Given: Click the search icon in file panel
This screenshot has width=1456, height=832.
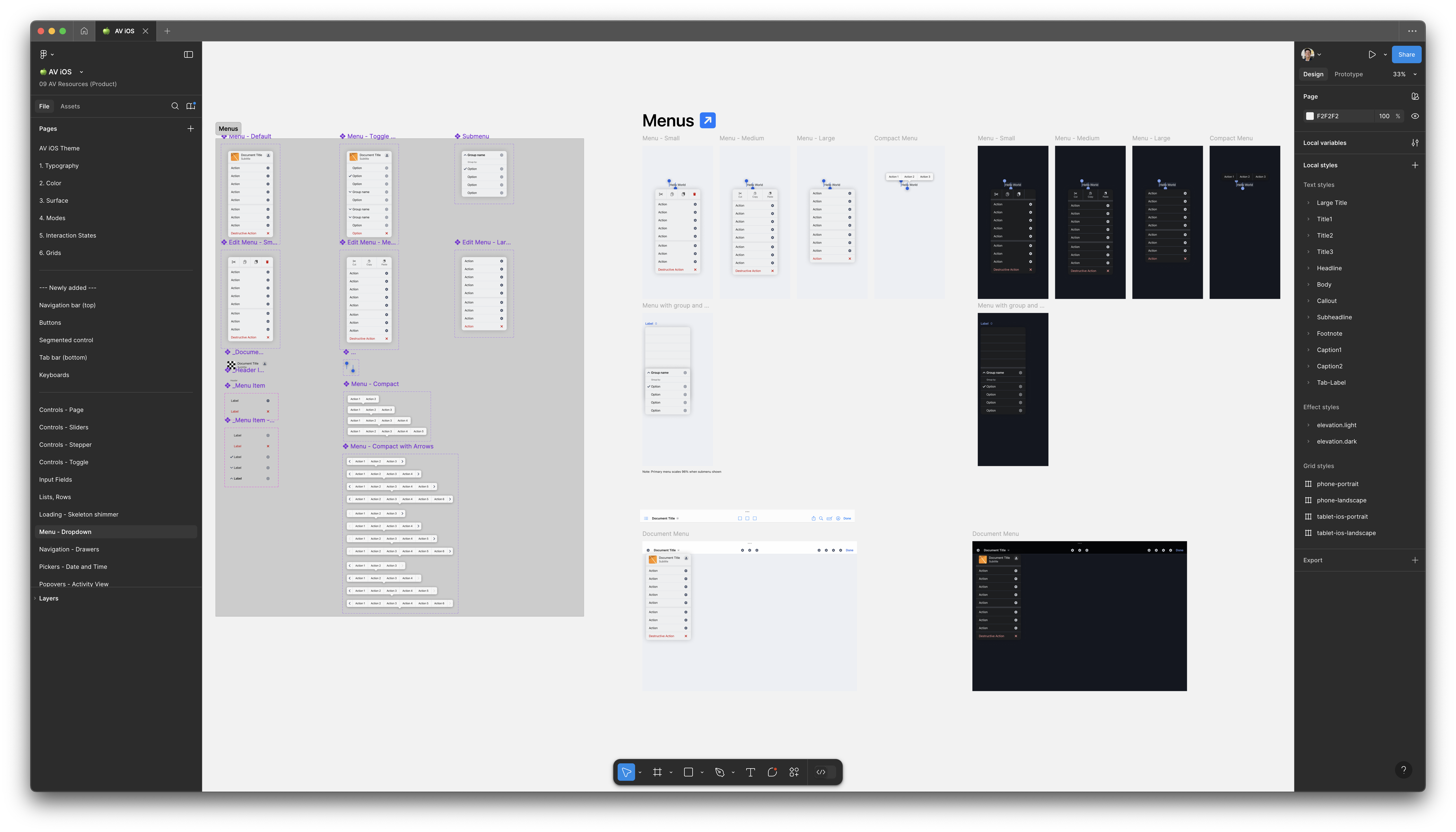Looking at the screenshot, I should [175, 106].
